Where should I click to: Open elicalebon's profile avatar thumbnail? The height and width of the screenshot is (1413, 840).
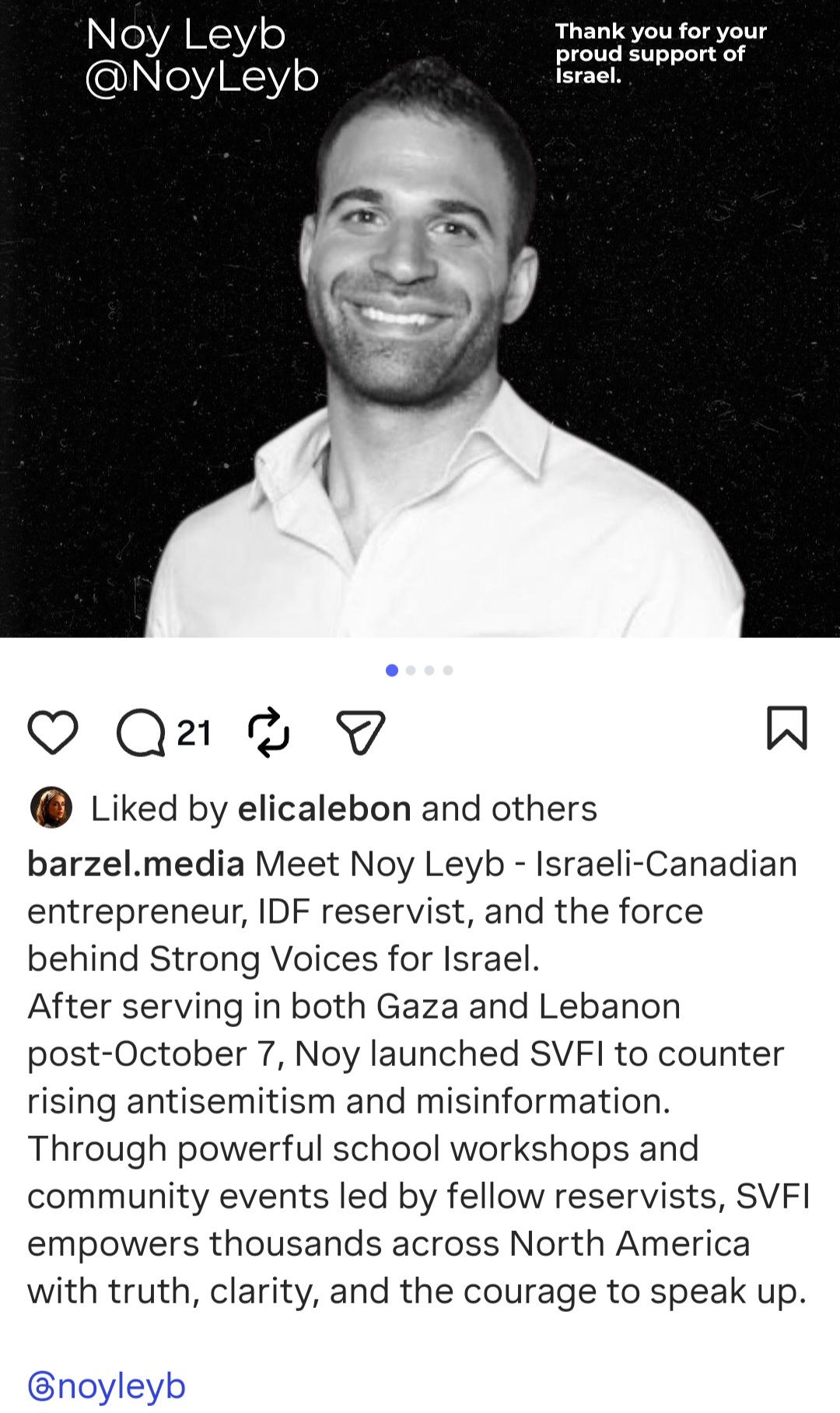51,807
